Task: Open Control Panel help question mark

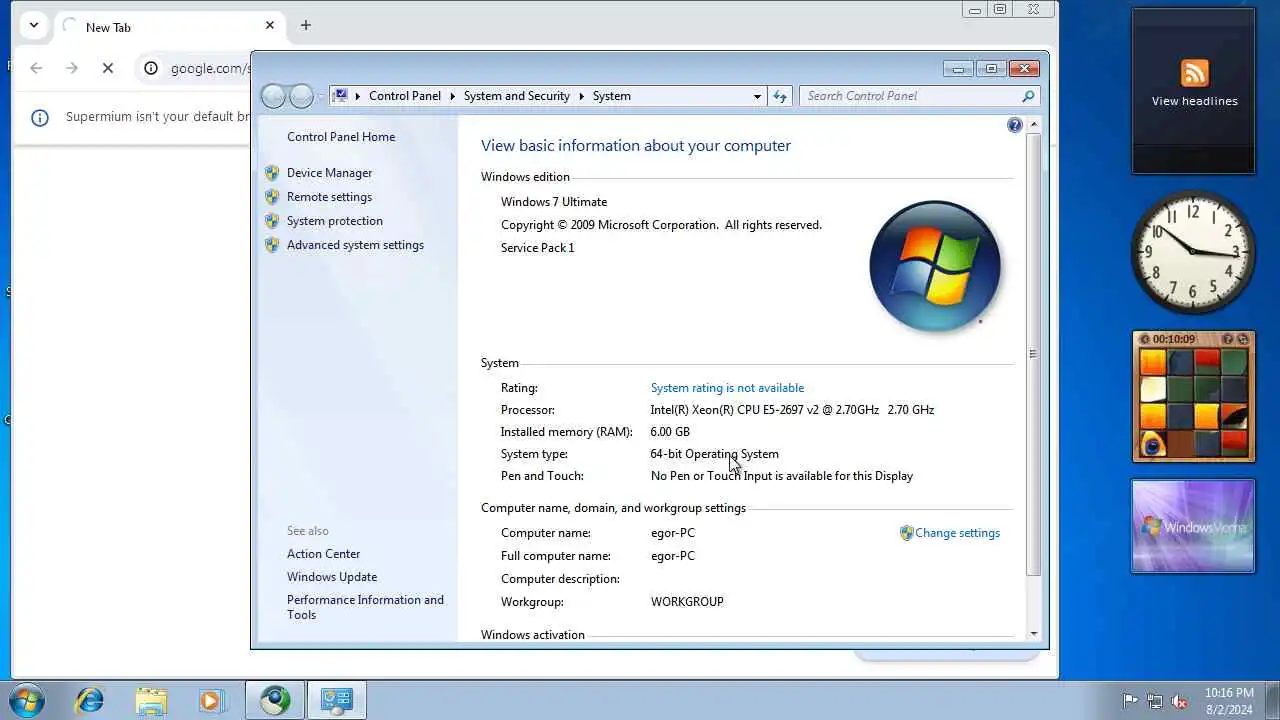Action: 1015,125
